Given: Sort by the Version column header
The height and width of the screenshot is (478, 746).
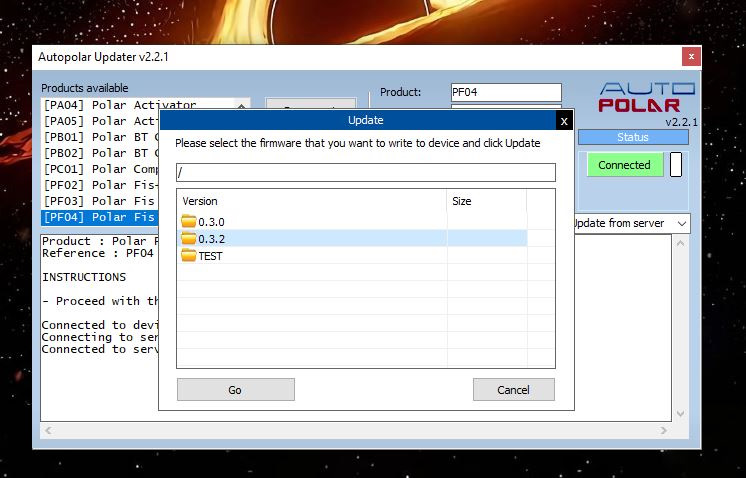Looking at the screenshot, I should 312,201.
